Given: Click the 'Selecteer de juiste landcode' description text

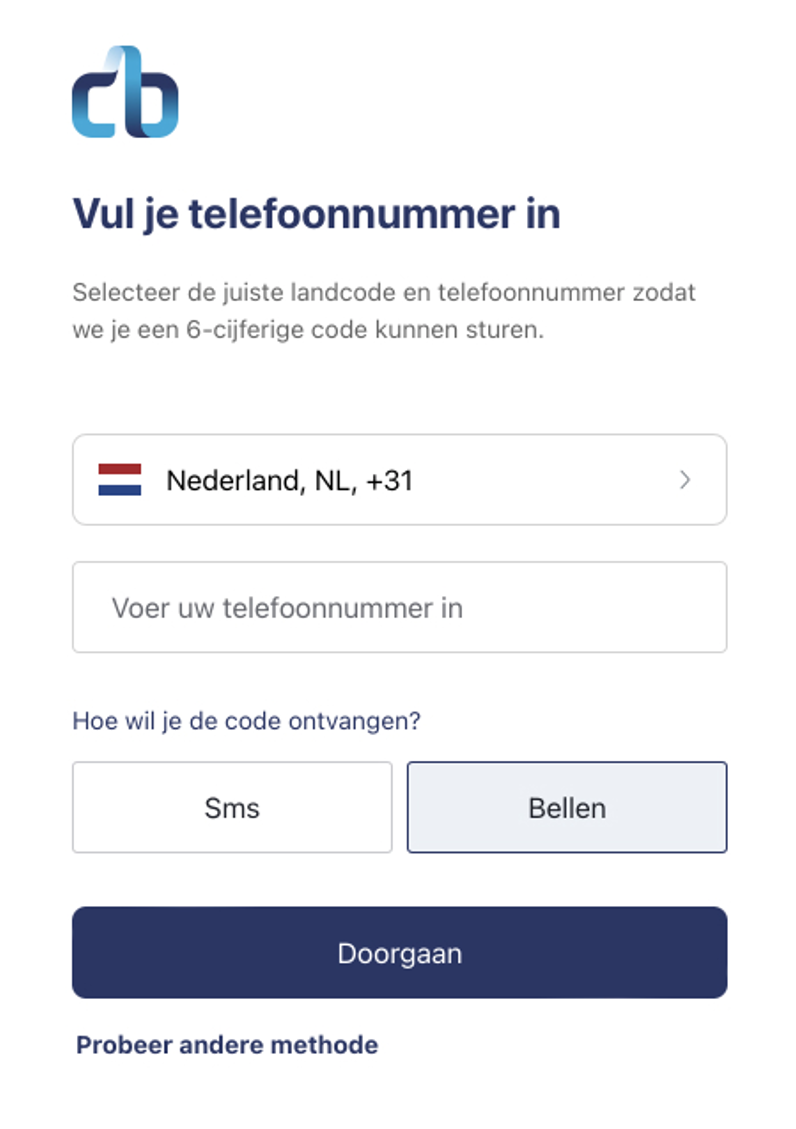Looking at the screenshot, I should point(384,311).
